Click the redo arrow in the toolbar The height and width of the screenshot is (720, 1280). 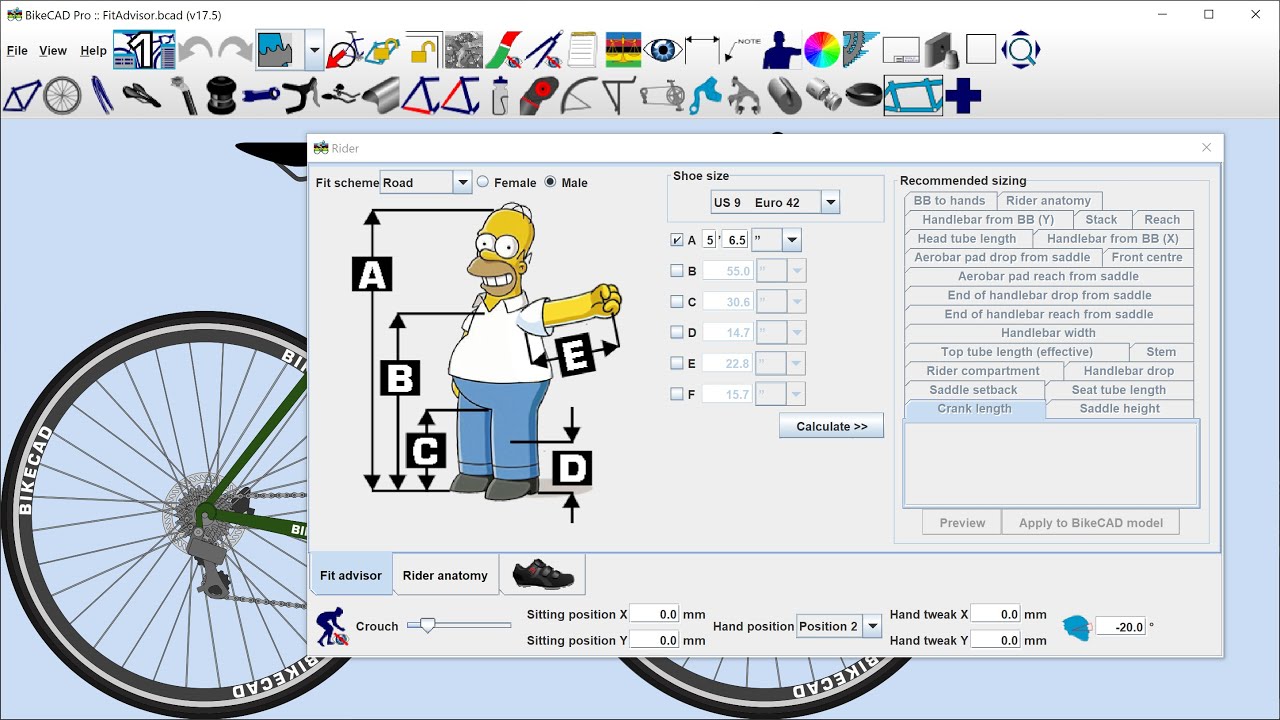coord(235,50)
